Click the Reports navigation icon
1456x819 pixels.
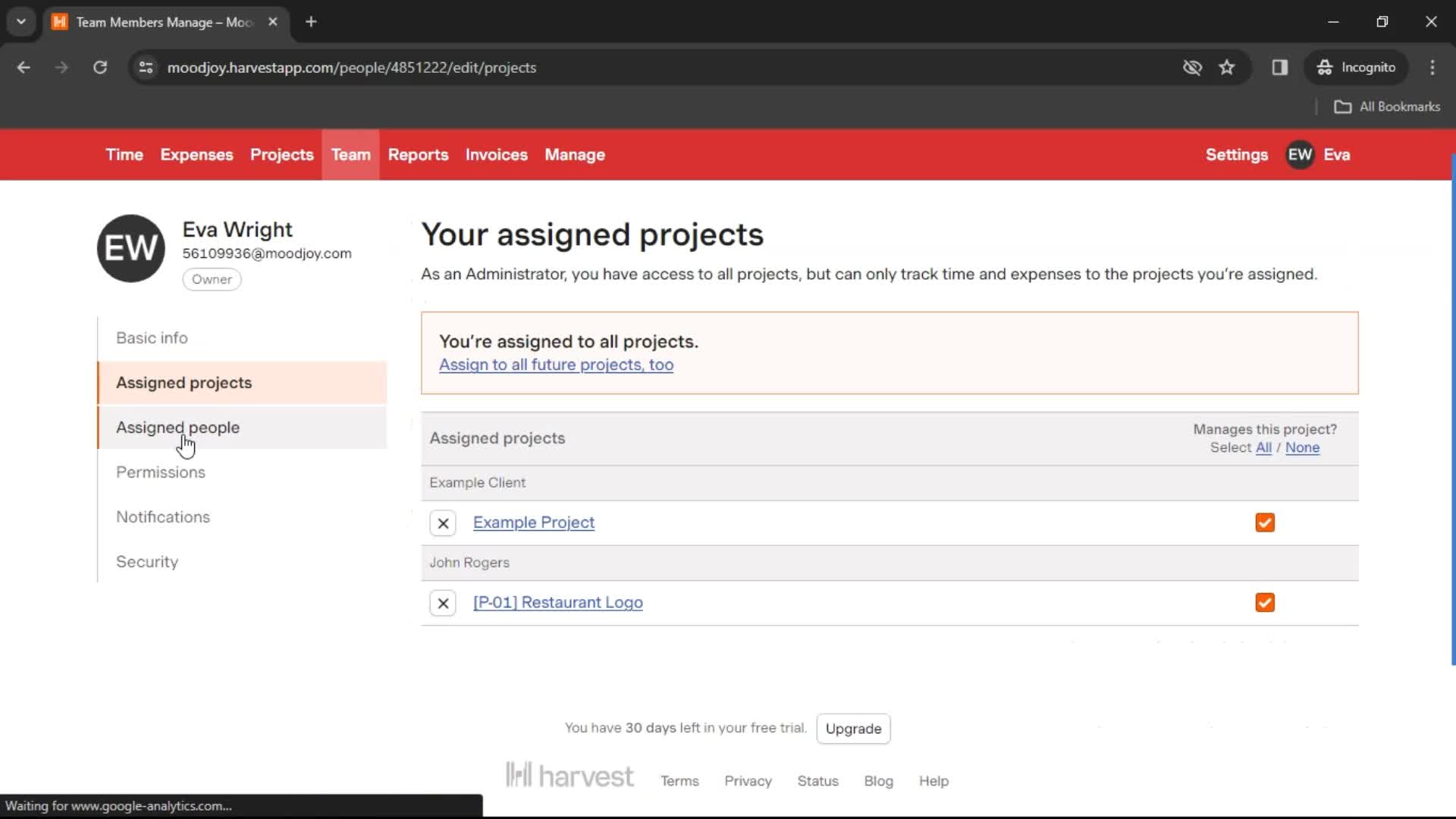point(417,155)
